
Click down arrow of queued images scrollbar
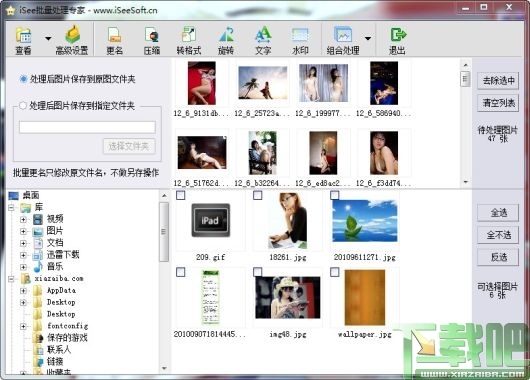point(465,182)
